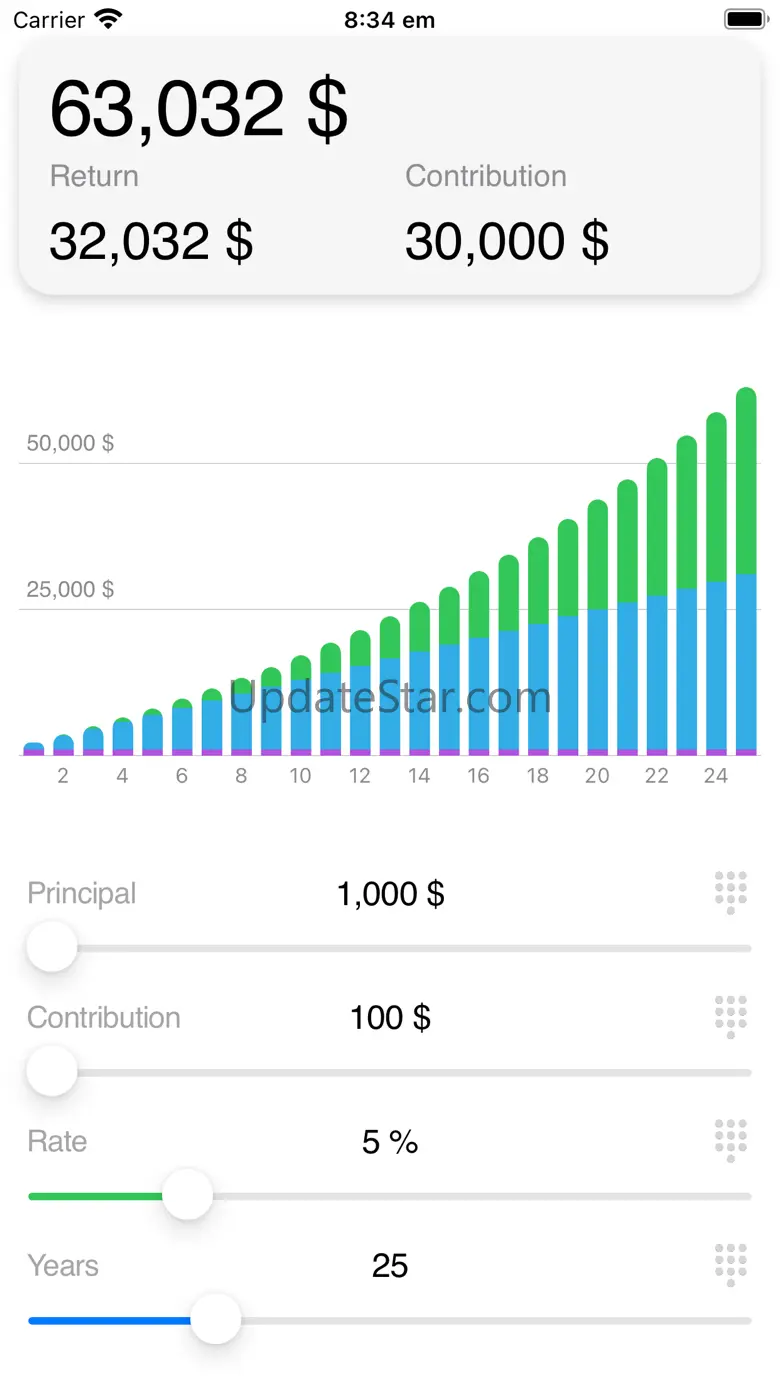Tap the Return amount 32,032 $
Image resolution: width=780 pixels, height=1387 pixels.
point(151,241)
